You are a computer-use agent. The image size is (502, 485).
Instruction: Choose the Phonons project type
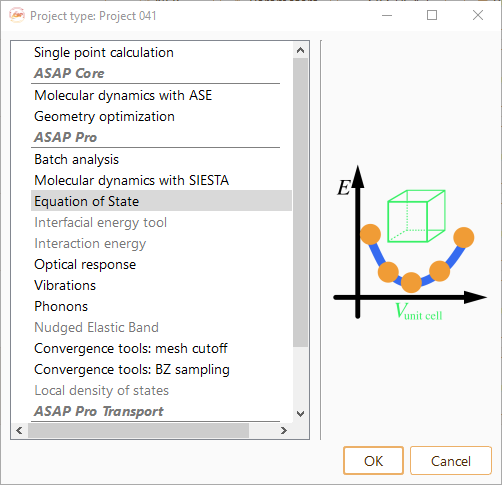[161, 306]
